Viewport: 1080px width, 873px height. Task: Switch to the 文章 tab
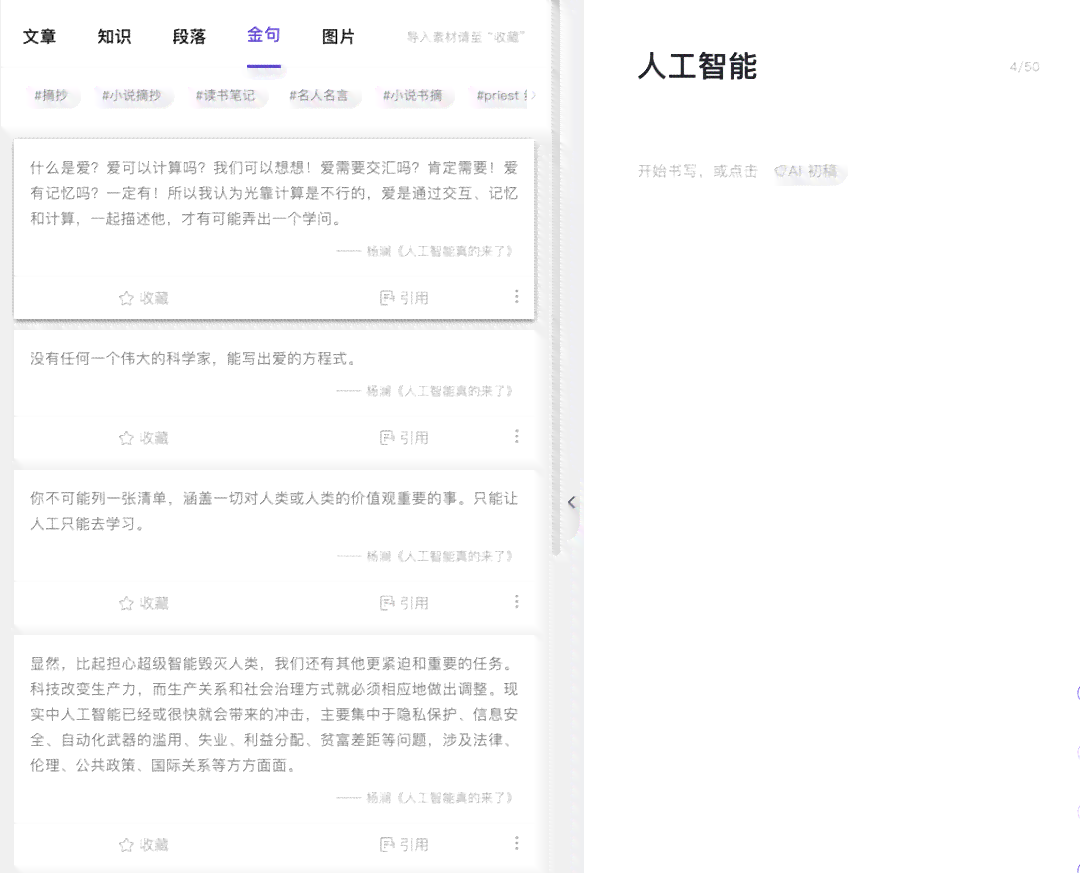(39, 37)
